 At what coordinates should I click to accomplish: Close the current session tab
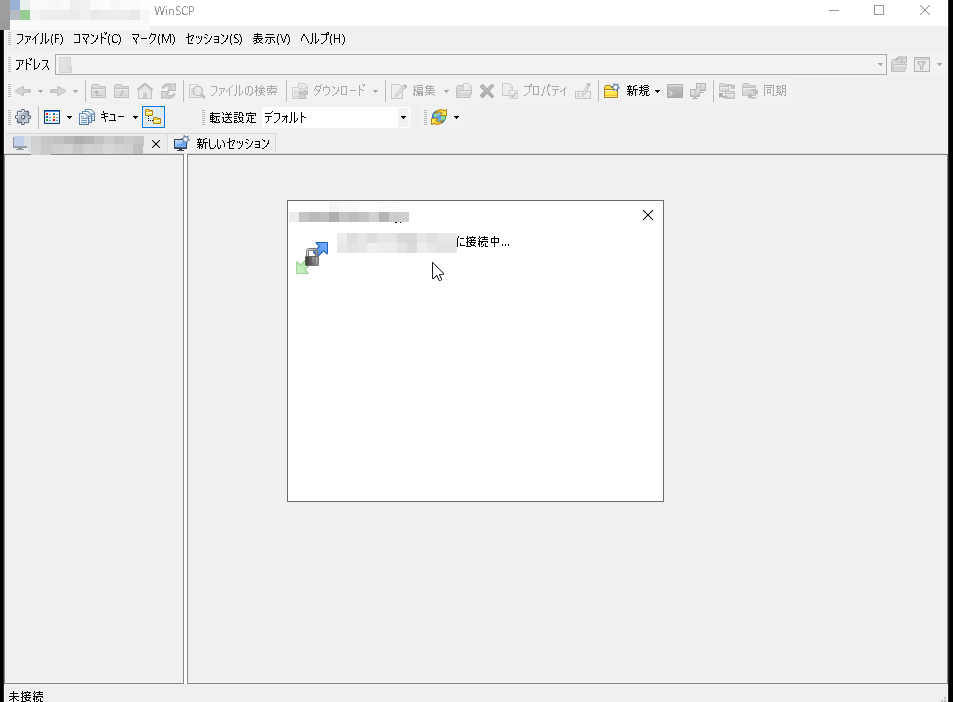click(x=155, y=144)
